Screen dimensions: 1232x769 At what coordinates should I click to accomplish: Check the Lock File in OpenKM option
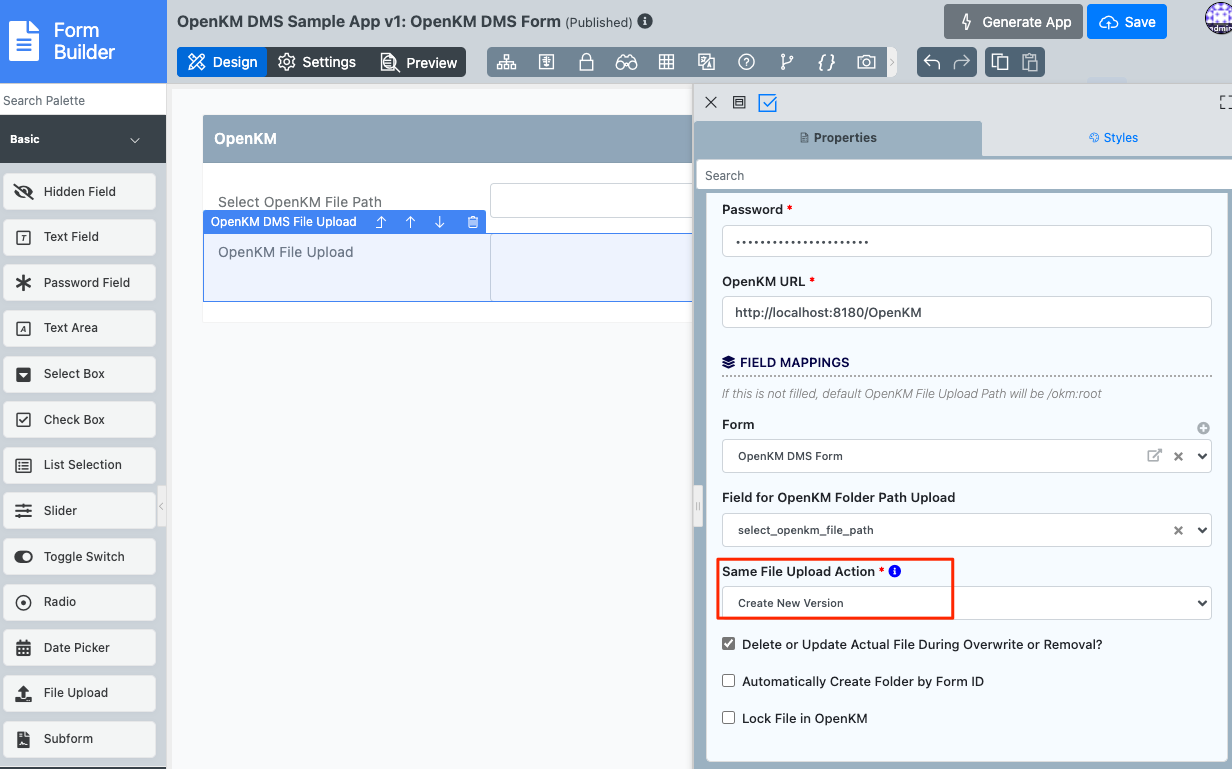tap(729, 718)
